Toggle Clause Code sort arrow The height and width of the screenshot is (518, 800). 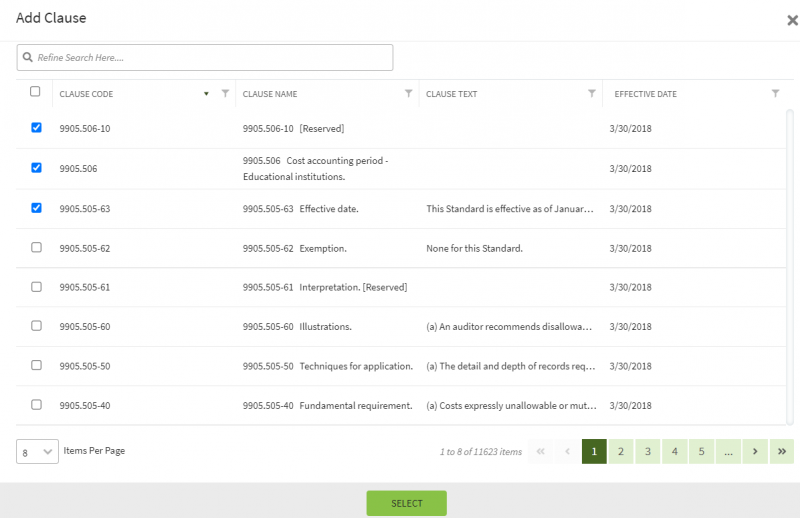point(206,94)
